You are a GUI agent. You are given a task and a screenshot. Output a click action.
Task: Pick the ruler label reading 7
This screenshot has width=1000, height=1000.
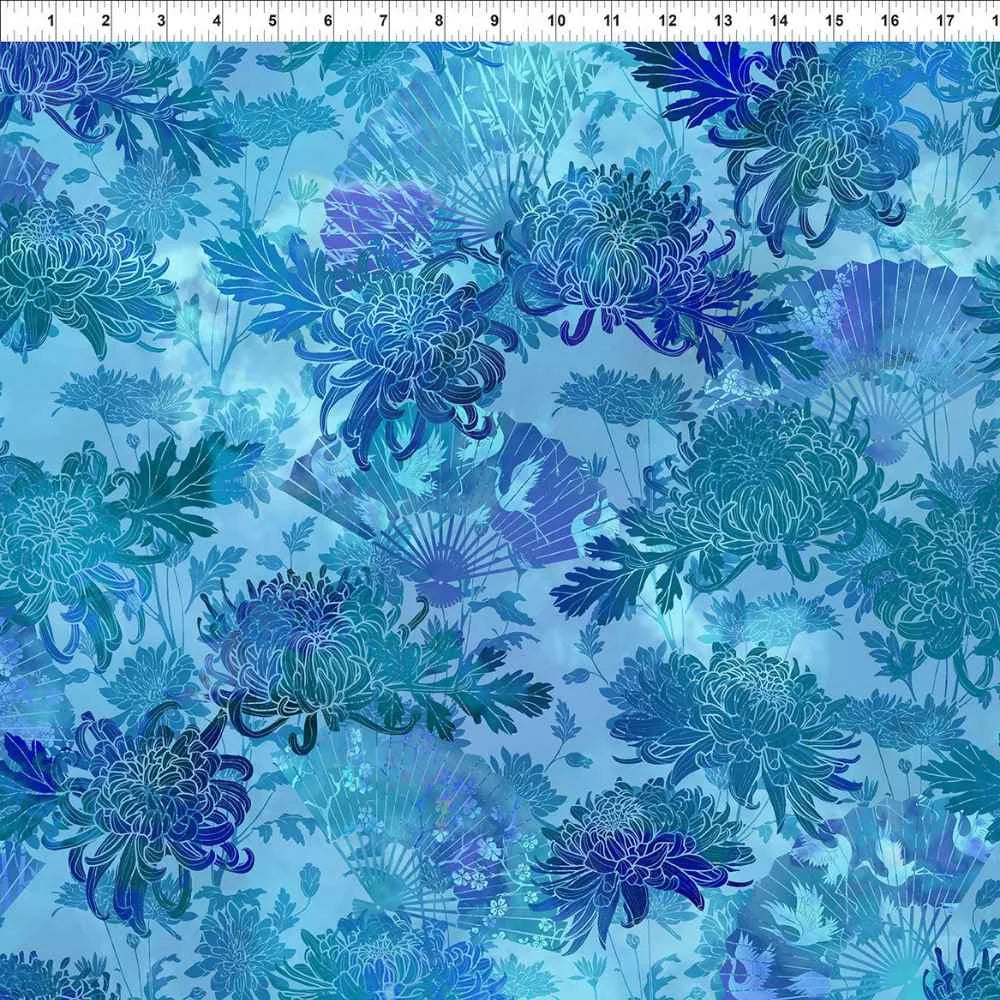383,20
